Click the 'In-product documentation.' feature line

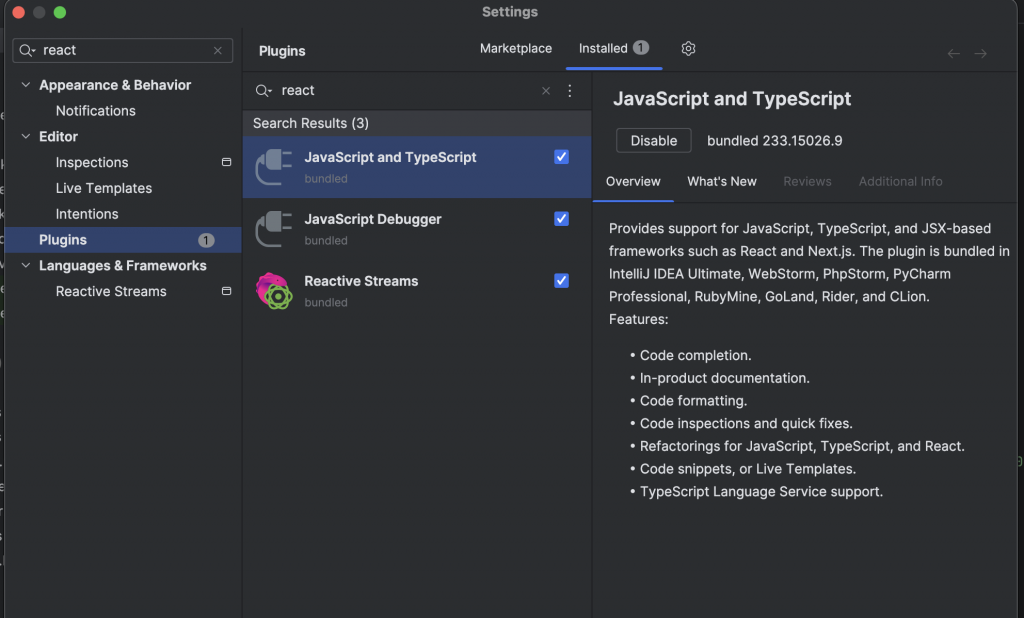click(724, 378)
